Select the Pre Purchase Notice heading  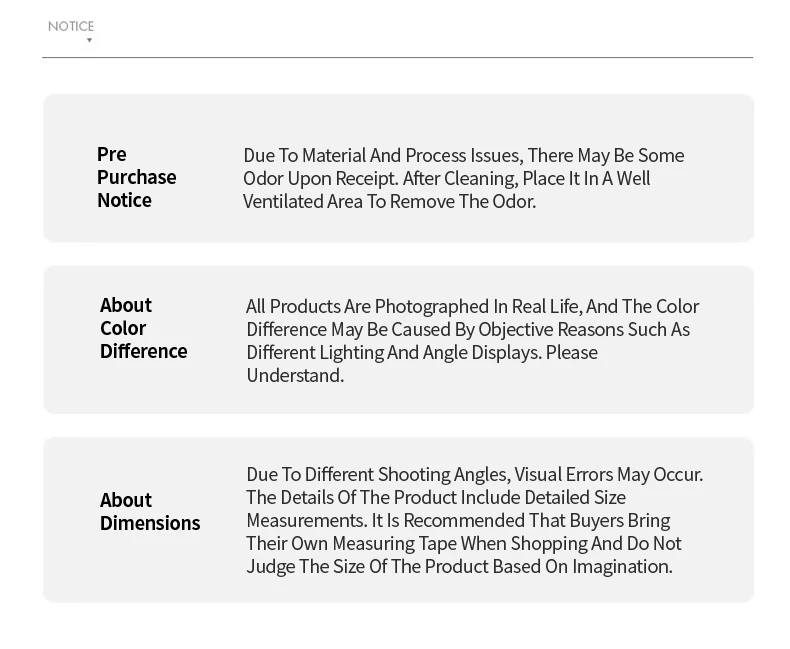(136, 177)
